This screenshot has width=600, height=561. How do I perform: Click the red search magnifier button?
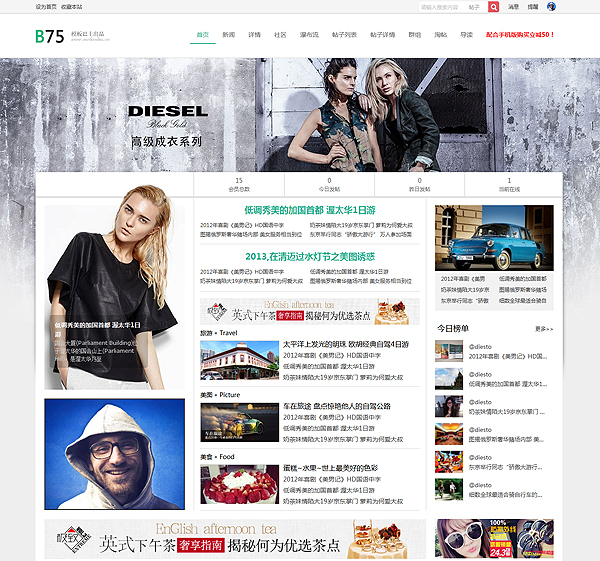[494, 6]
